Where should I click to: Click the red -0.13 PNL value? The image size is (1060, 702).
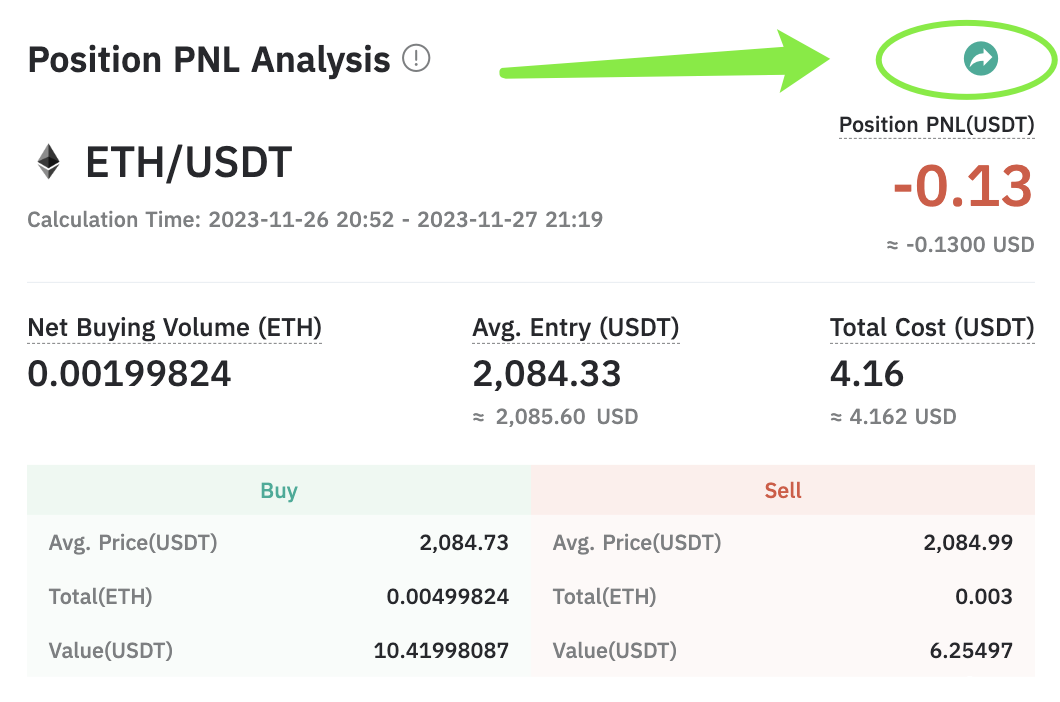(963, 187)
